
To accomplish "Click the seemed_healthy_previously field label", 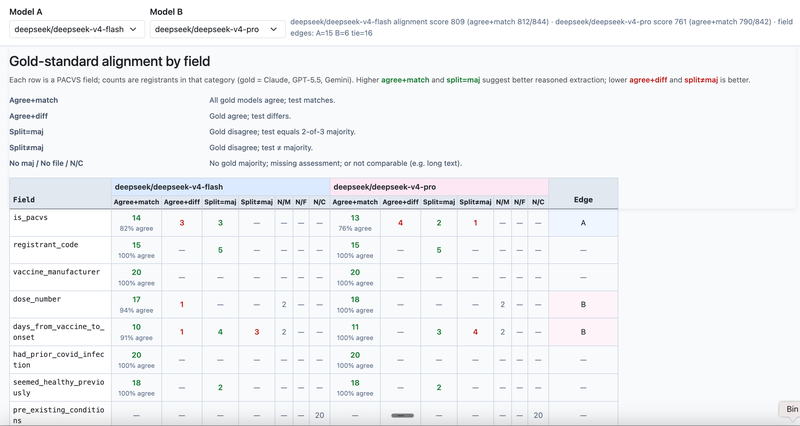I will pos(58,387).
